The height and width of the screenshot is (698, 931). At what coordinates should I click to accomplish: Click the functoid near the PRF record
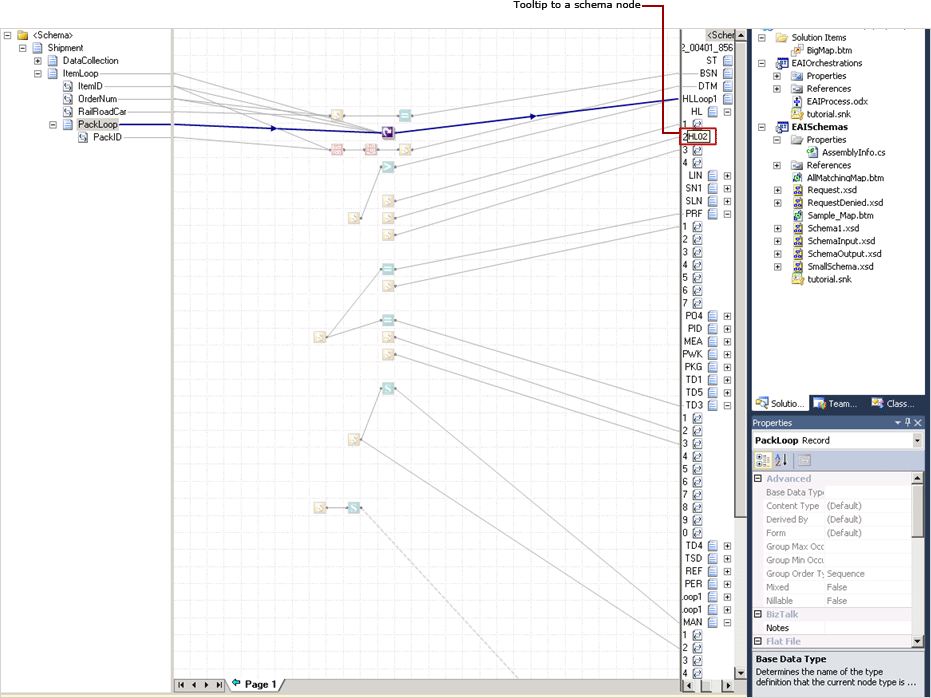pos(354,216)
